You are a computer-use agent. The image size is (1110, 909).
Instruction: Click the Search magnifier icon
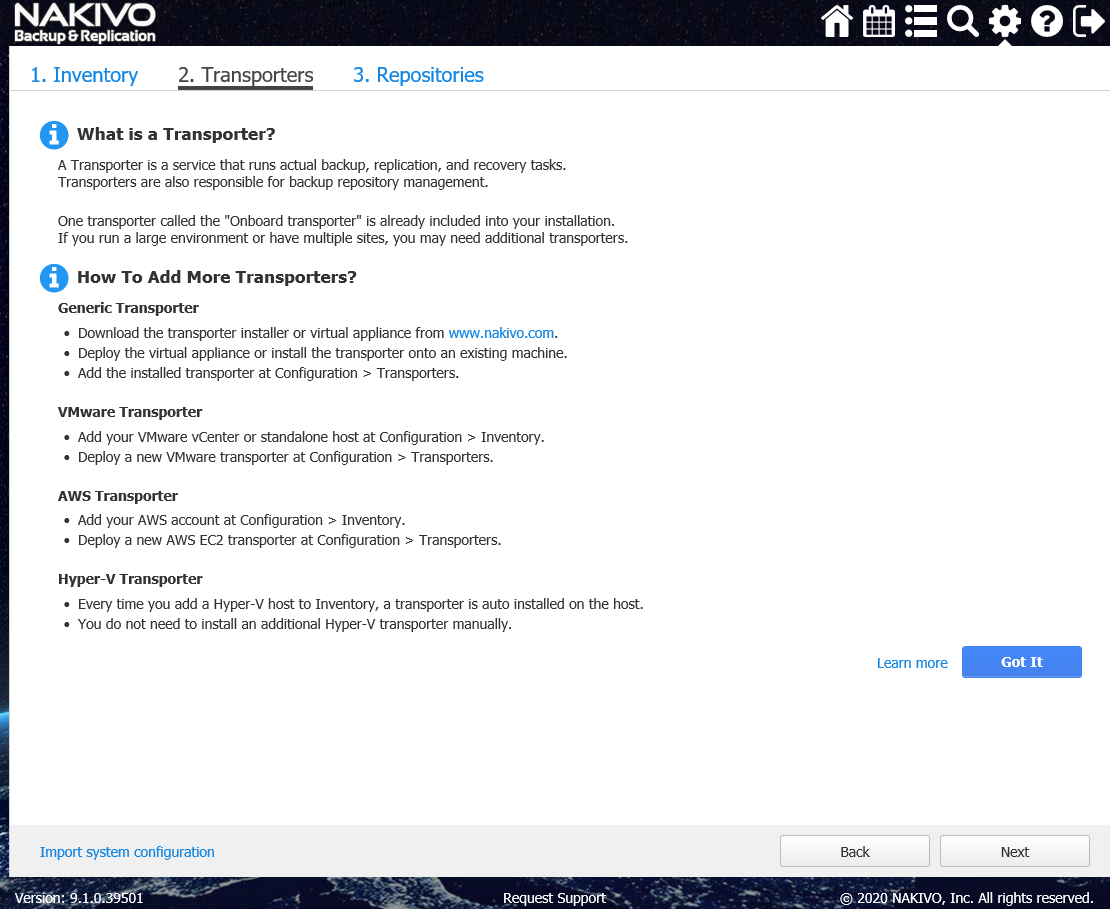point(962,21)
